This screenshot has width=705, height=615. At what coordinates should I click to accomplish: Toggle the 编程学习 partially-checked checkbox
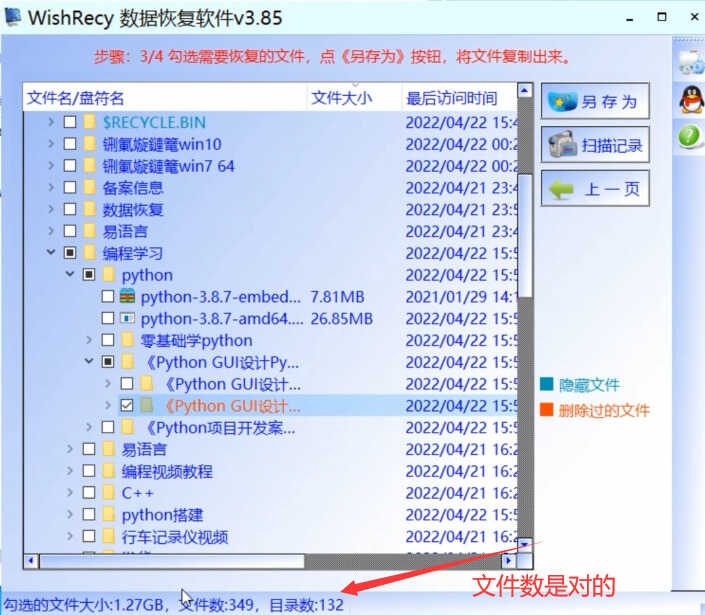click(70, 253)
